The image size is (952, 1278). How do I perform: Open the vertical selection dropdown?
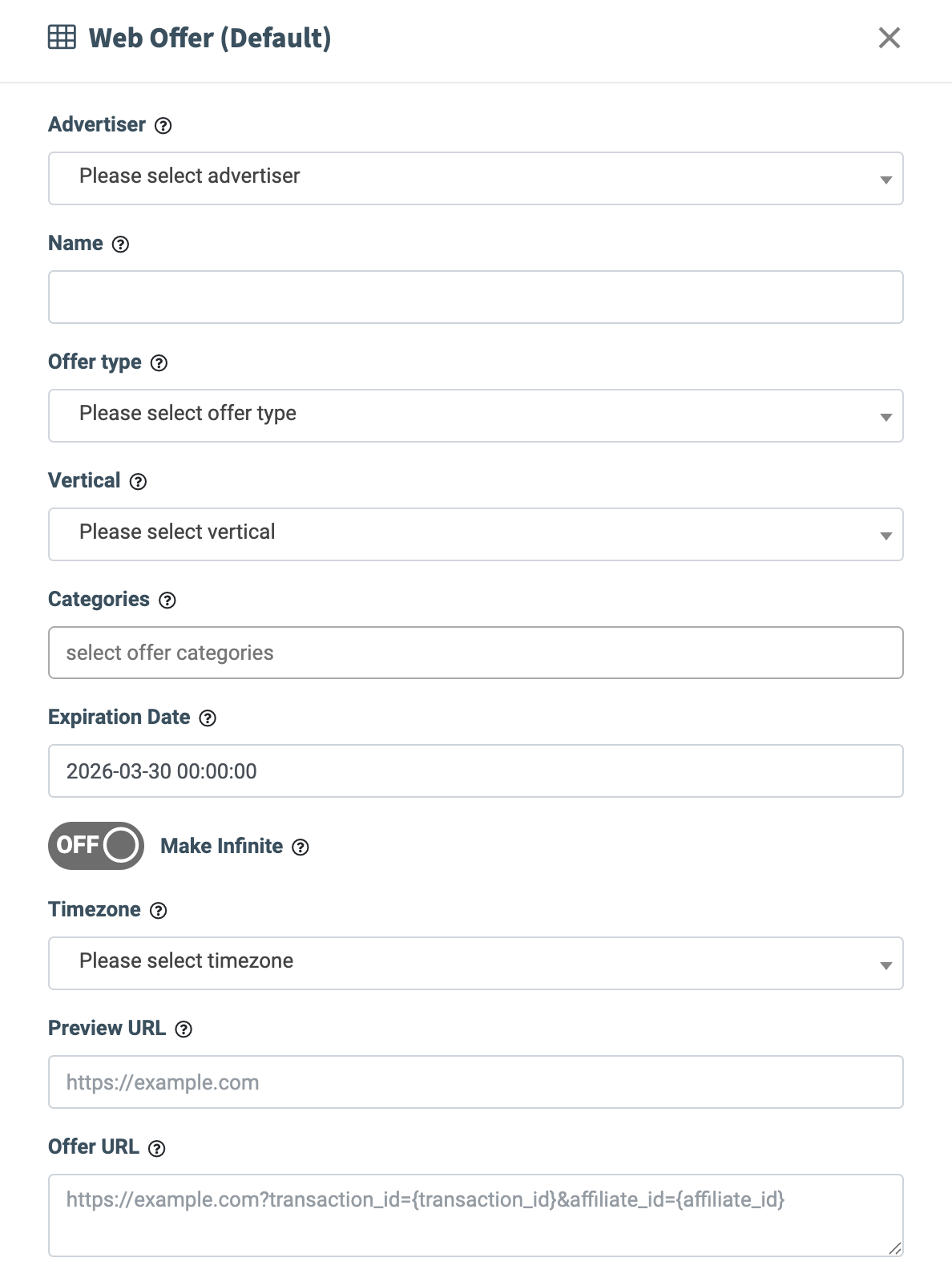[475, 534]
